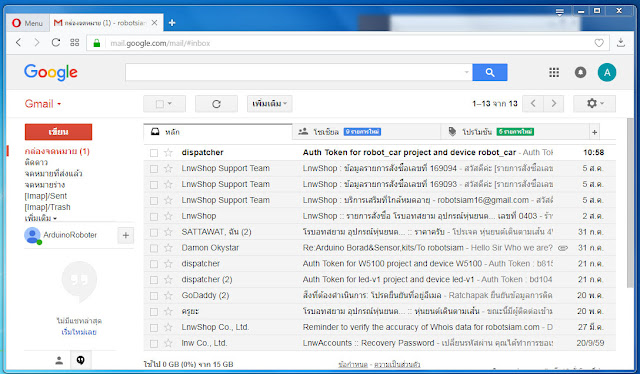
Task: Go back to the previous page
Action: point(18,42)
